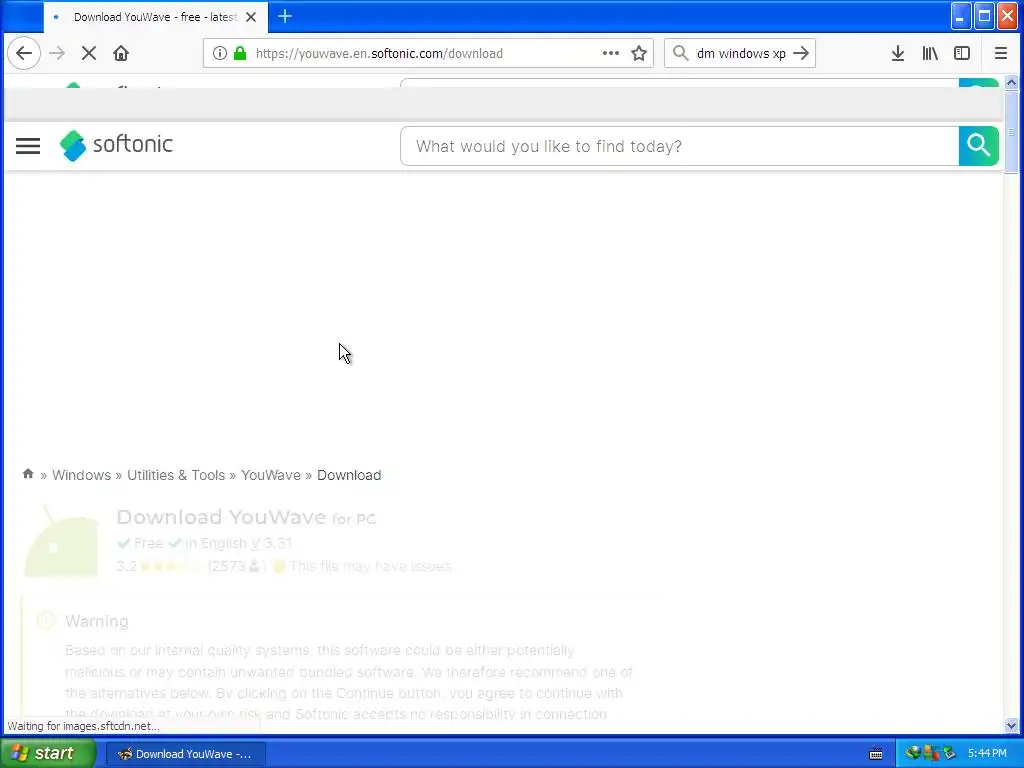Click the YouWave Android app icon
This screenshot has width=1024, height=768.
click(x=61, y=541)
